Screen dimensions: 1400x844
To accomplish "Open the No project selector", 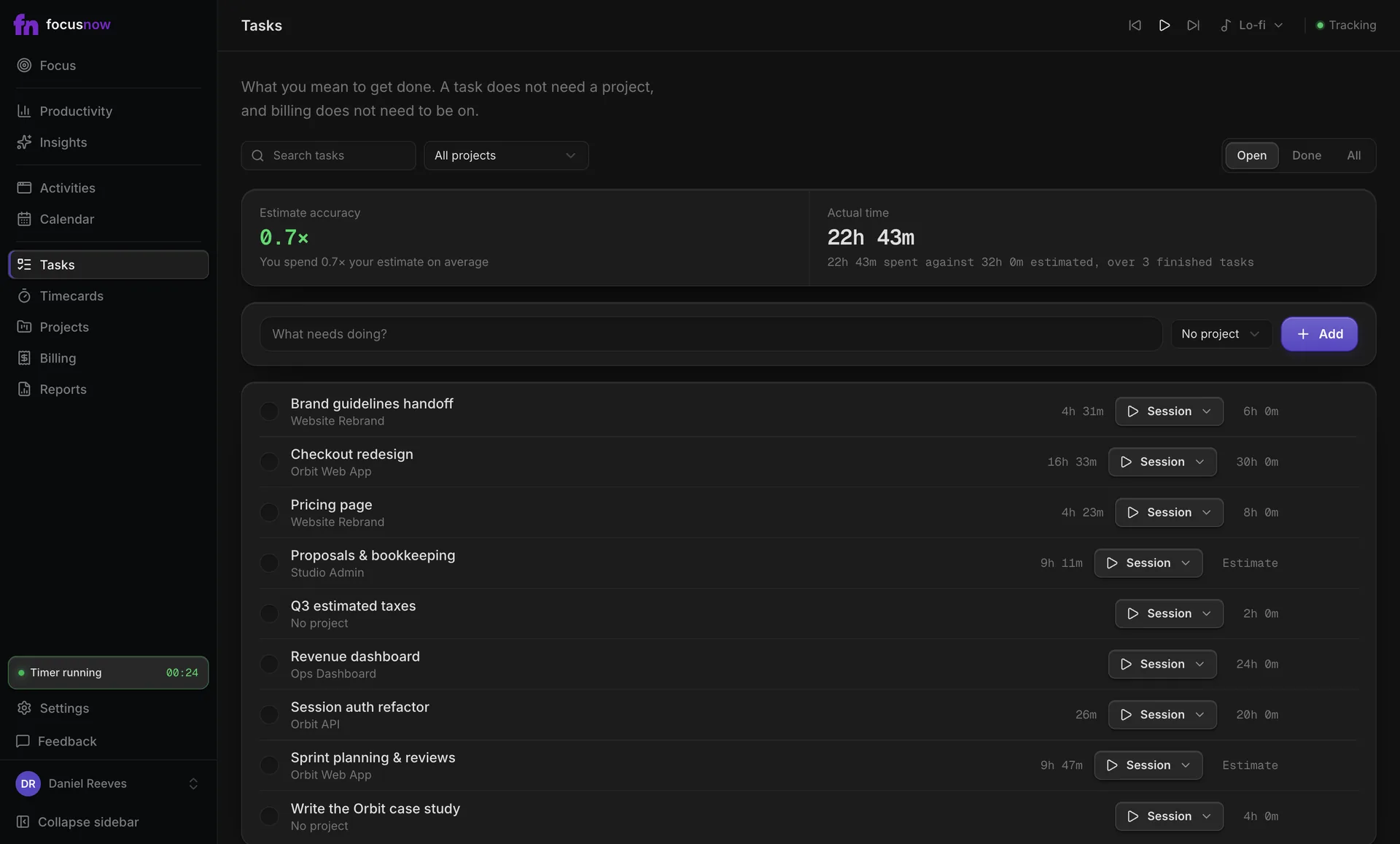I will click(x=1221, y=334).
